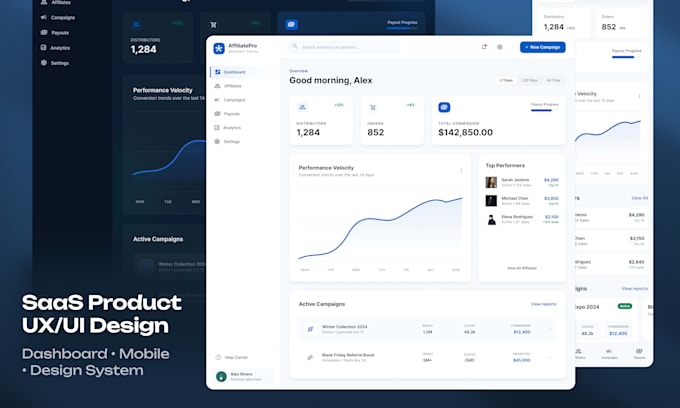Click Sarah Jenkins avatar
The image size is (680, 408).
(x=491, y=182)
